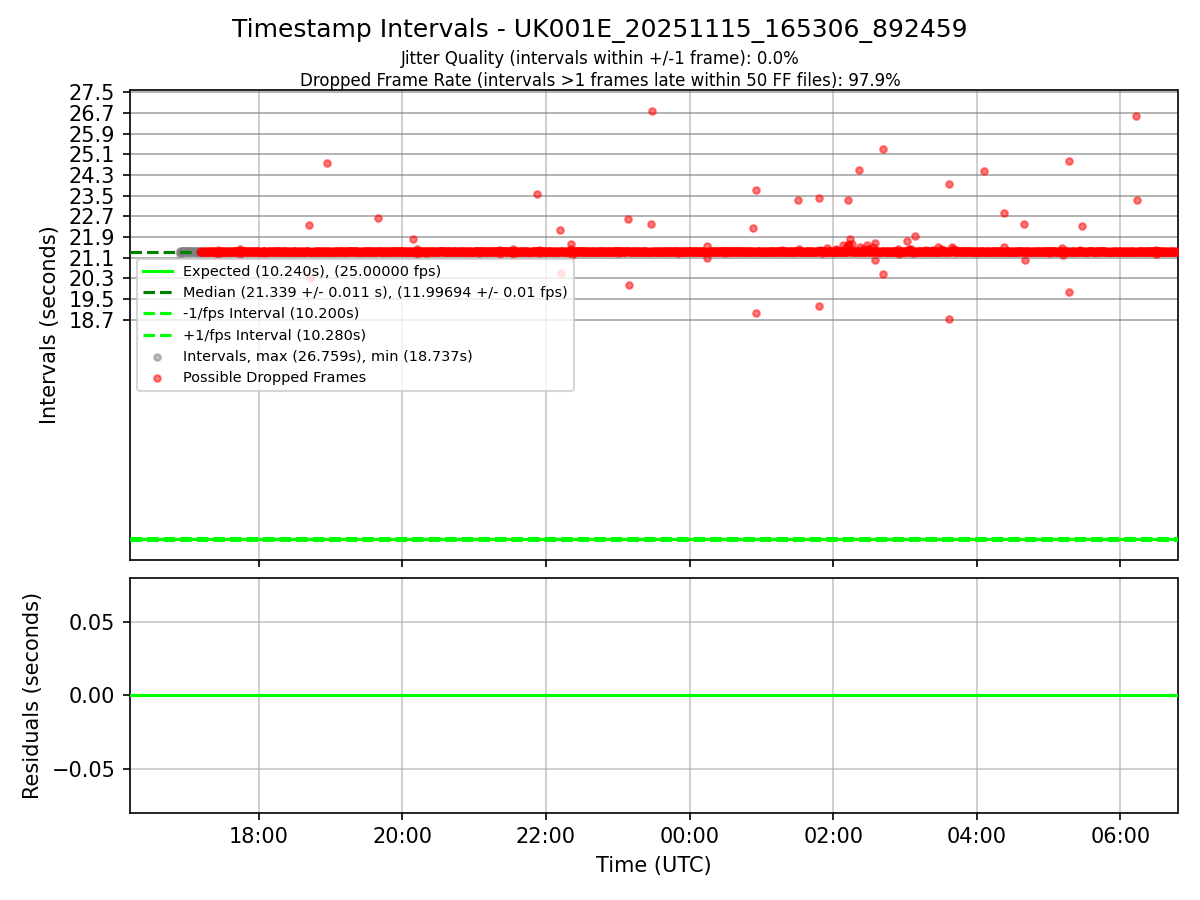Click the grey marker icon beside 'Intervals, max'

(157, 357)
